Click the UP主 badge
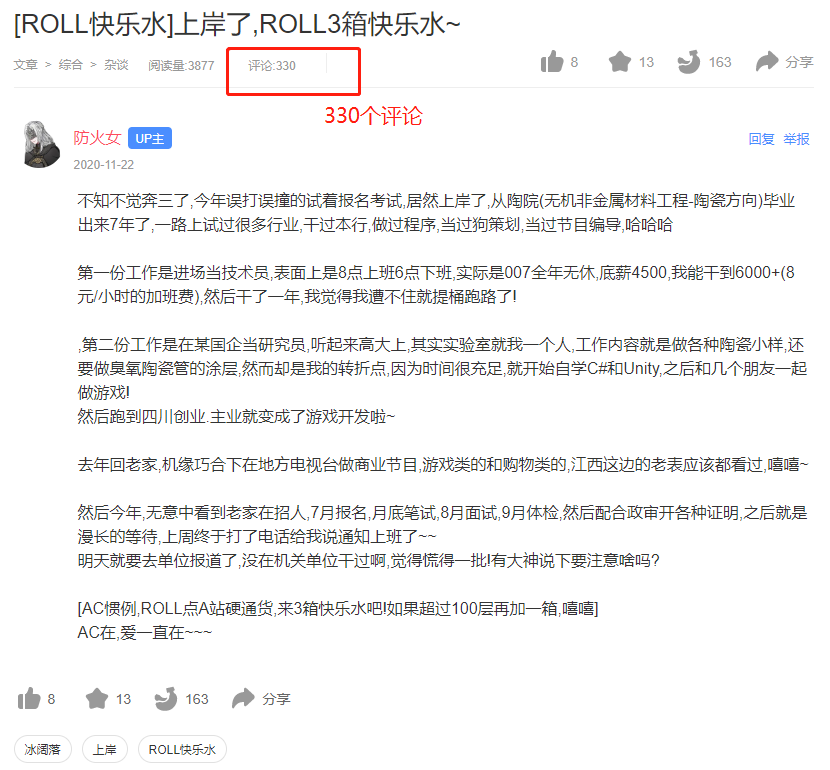The height and width of the screenshot is (770, 830). (x=150, y=138)
